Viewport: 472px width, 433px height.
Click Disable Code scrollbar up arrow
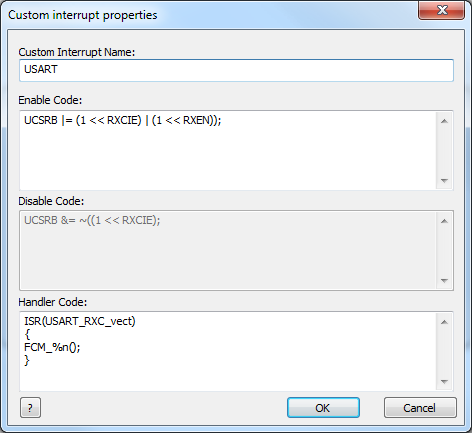(444, 221)
